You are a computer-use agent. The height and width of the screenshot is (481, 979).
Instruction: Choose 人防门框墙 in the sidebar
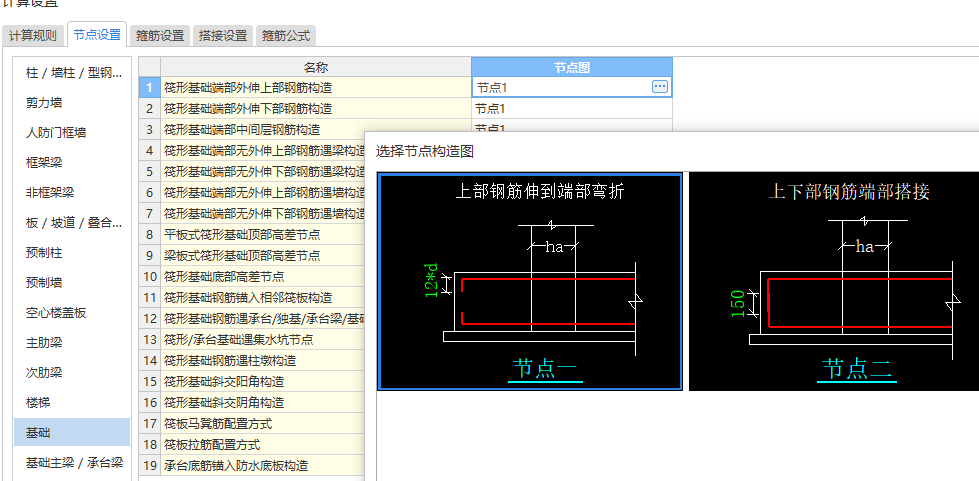pyautogui.click(x=73, y=132)
